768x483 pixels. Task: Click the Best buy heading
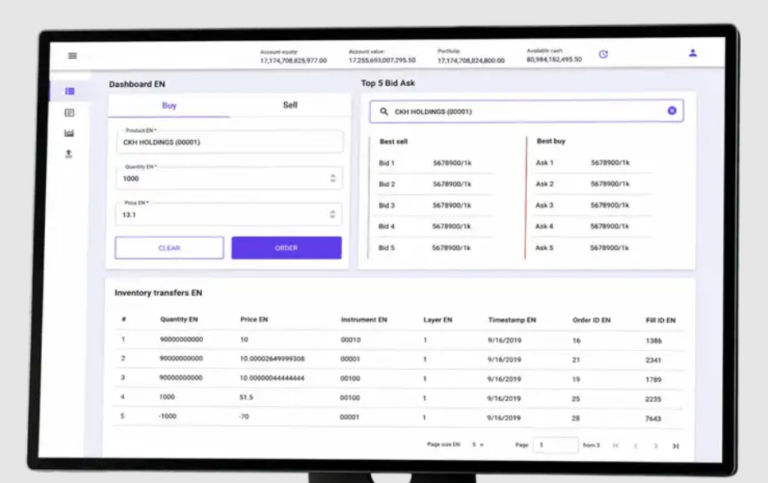(551, 141)
